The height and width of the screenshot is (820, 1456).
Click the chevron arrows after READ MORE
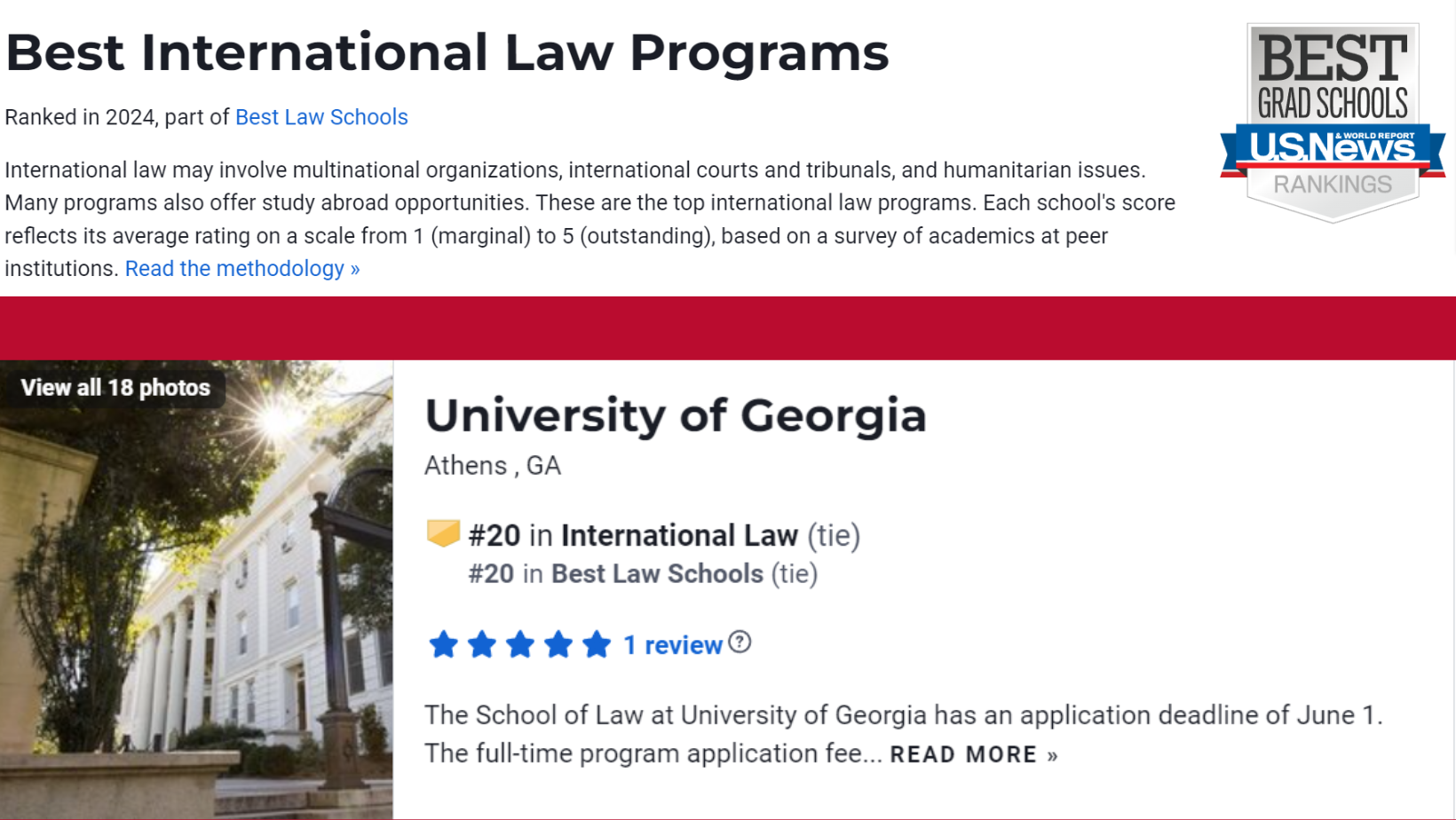(1055, 754)
